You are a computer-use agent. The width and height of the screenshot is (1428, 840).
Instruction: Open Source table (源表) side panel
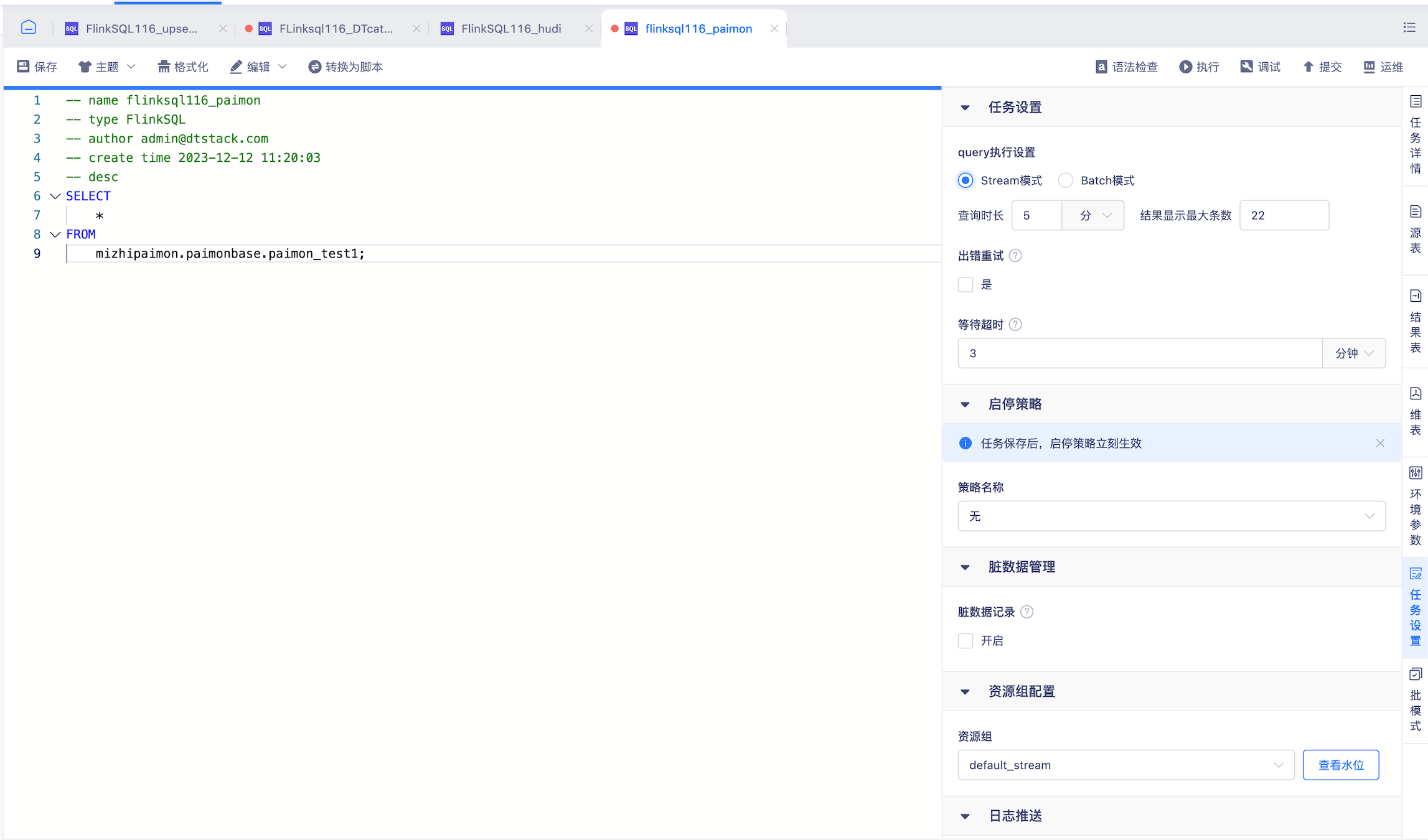[x=1415, y=229]
